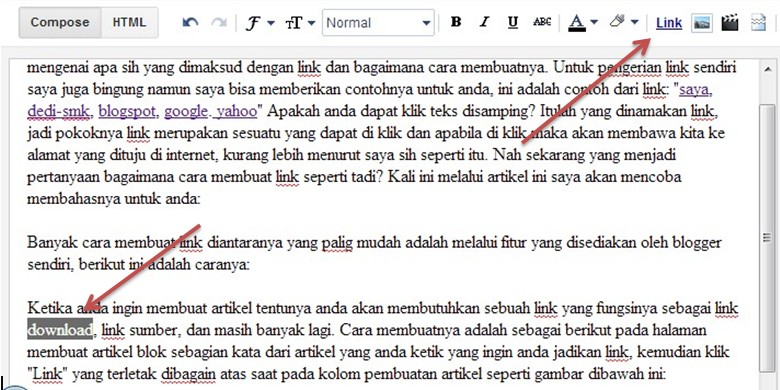Click the "yahoo" hyperlink
Viewport: 780px width, 390px height.
point(237,111)
